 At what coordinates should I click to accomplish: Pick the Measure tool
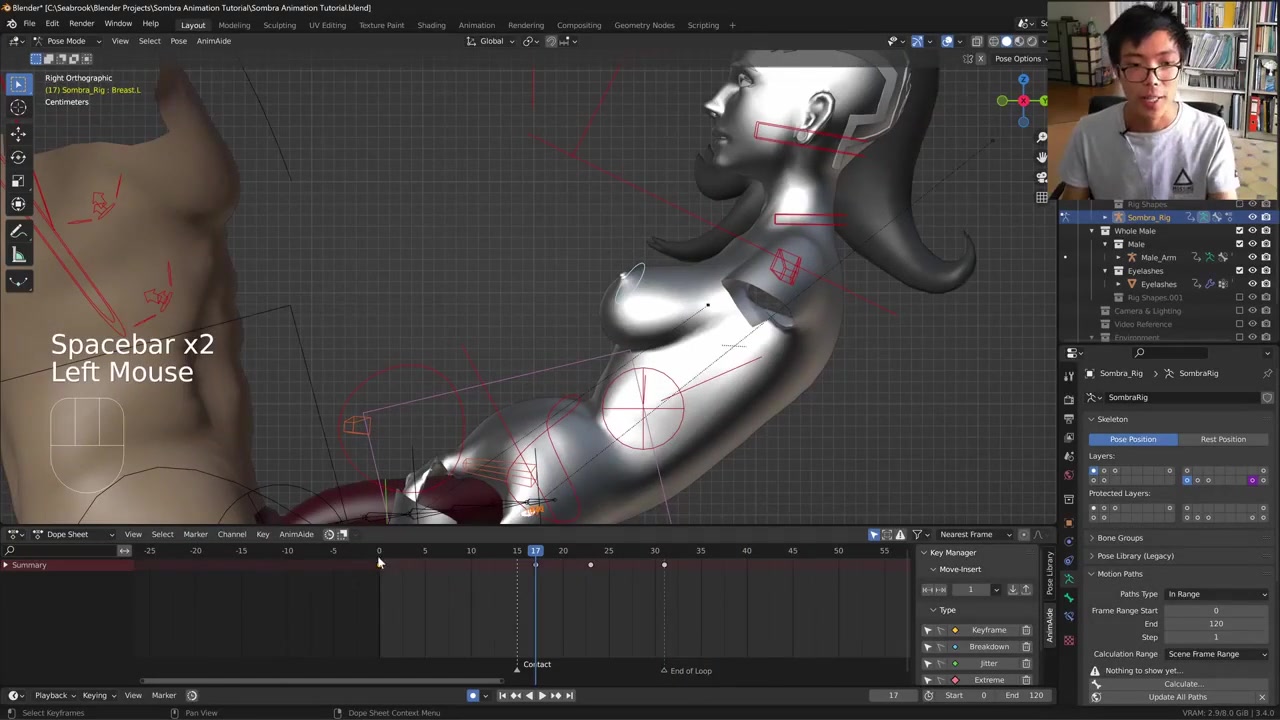tap(18, 256)
